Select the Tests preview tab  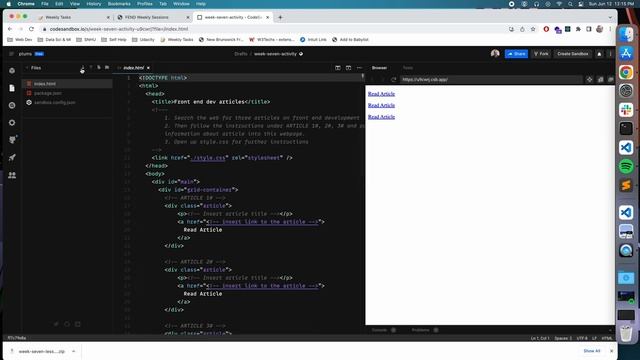pyautogui.click(x=408, y=68)
